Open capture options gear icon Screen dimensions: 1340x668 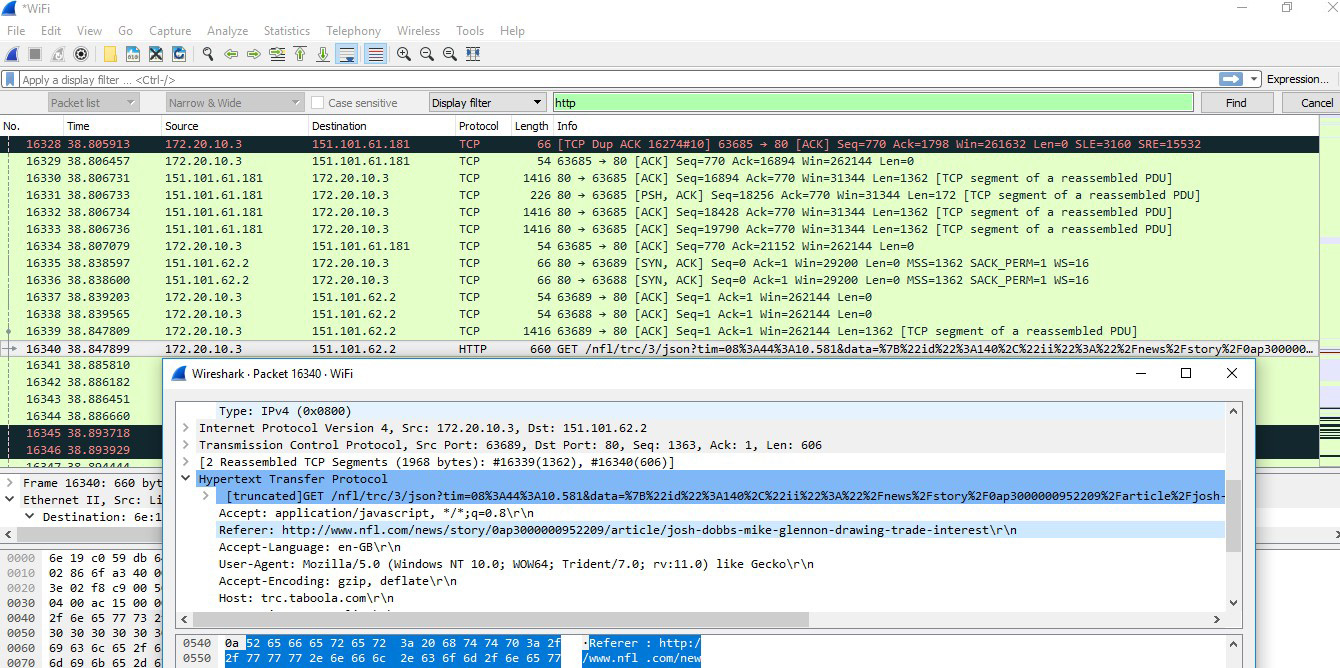click(81, 54)
